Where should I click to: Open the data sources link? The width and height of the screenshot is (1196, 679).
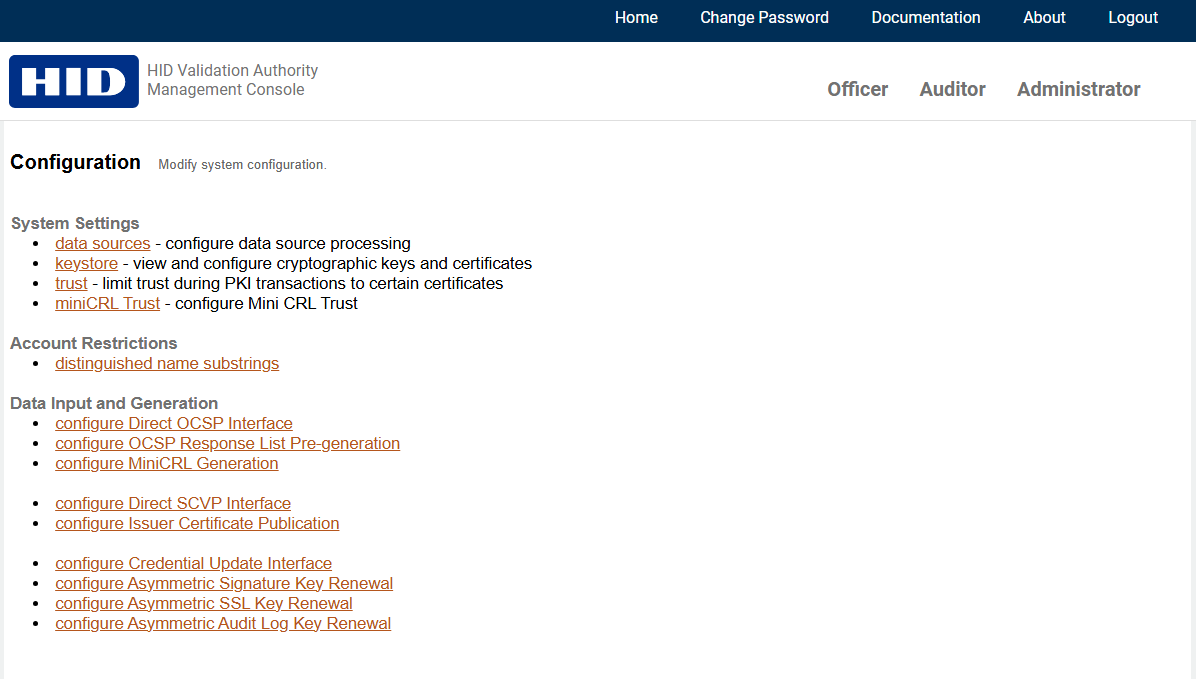pos(102,244)
